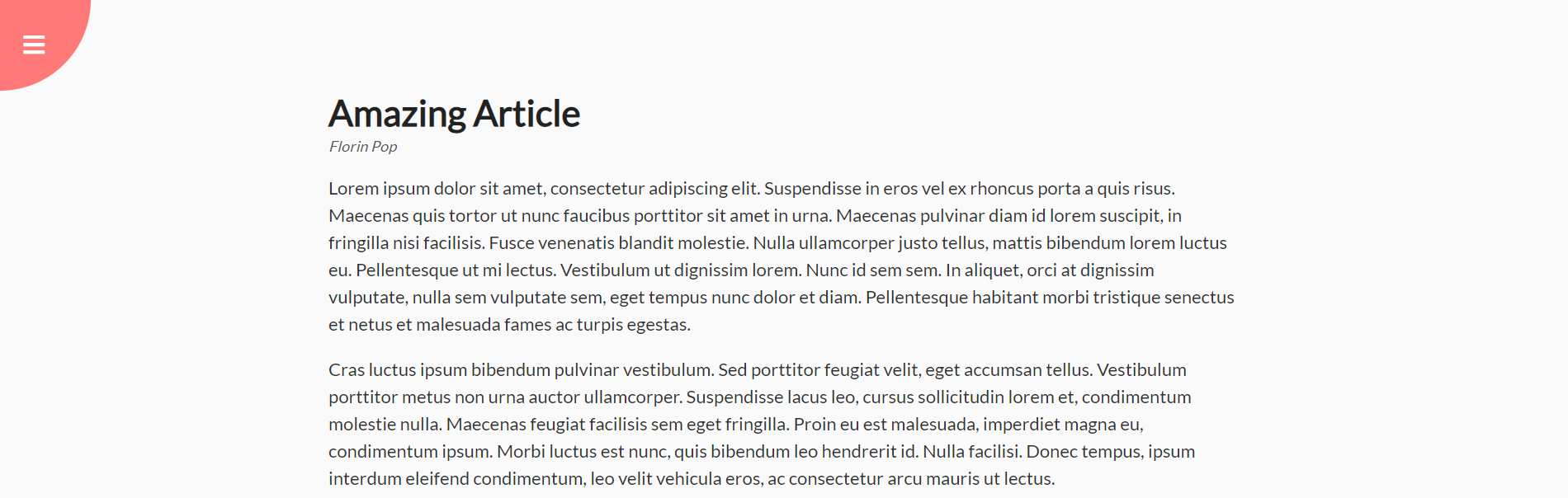Screen dimensions: 1568x498
Task: Click 'Sed porttitor feugiat velit' sentence
Action: coord(819,370)
